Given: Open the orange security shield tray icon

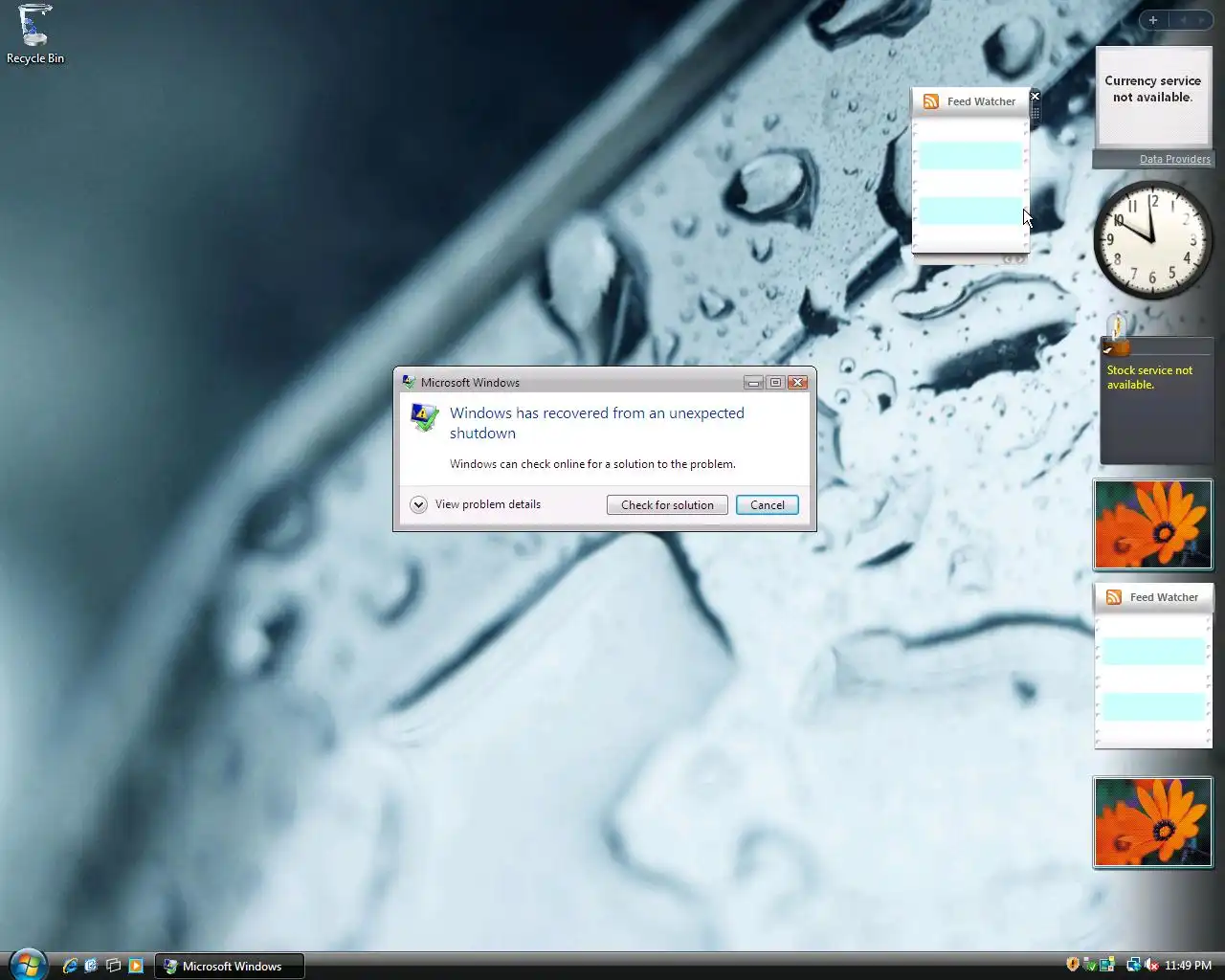Looking at the screenshot, I should click(x=1073, y=965).
